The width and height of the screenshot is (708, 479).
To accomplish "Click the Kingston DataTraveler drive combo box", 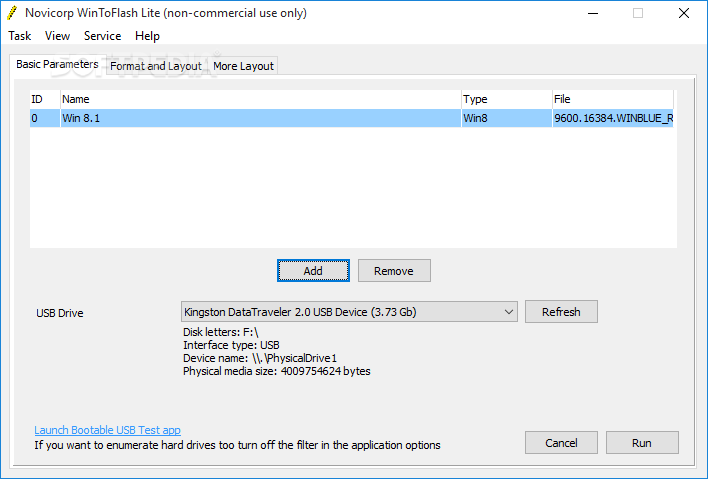I will tap(349, 312).
